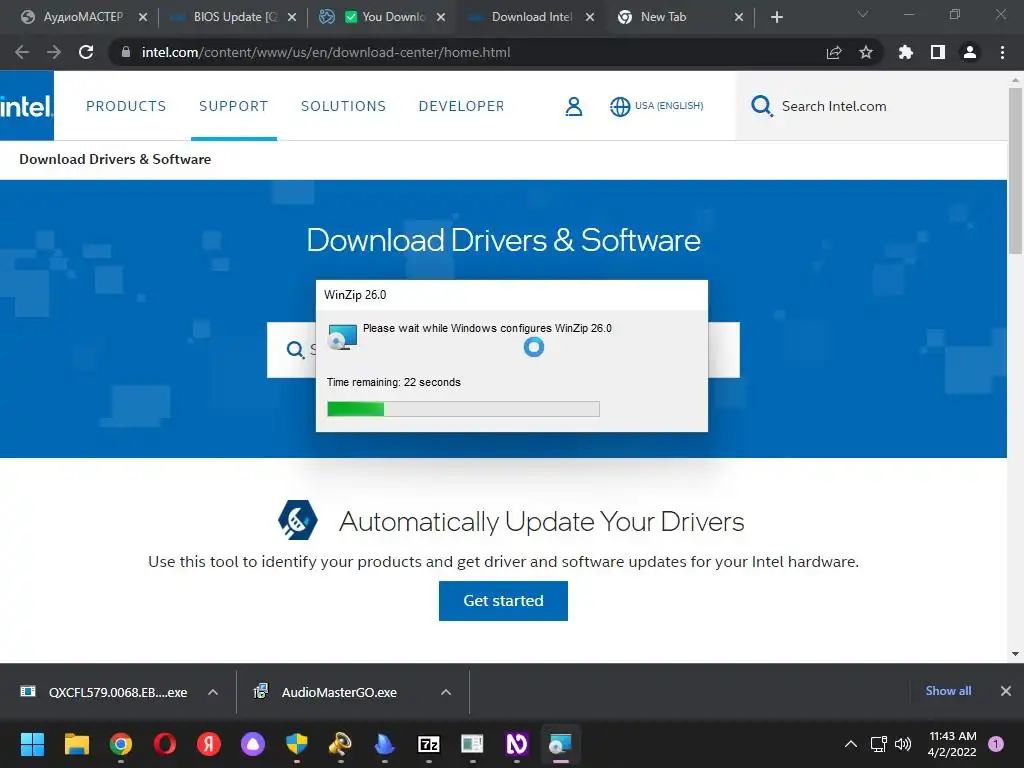Open DEVELOPER menu
Viewport: 1024px width, 768px height.
(462, 106)
